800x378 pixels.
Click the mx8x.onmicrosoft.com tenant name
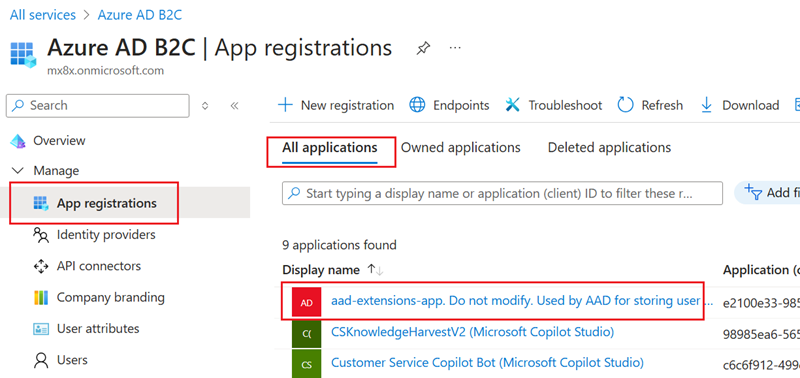(x=106, y=70)
